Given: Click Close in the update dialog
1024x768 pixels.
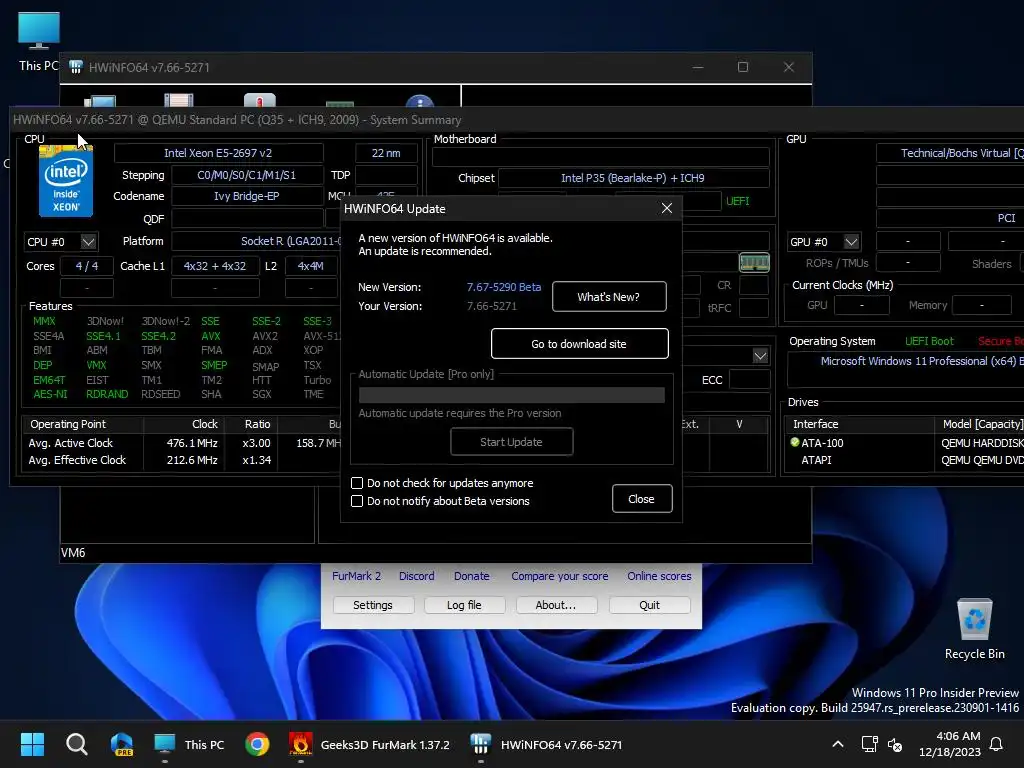Looking at the screenshot, I should [x=641, y=499].
